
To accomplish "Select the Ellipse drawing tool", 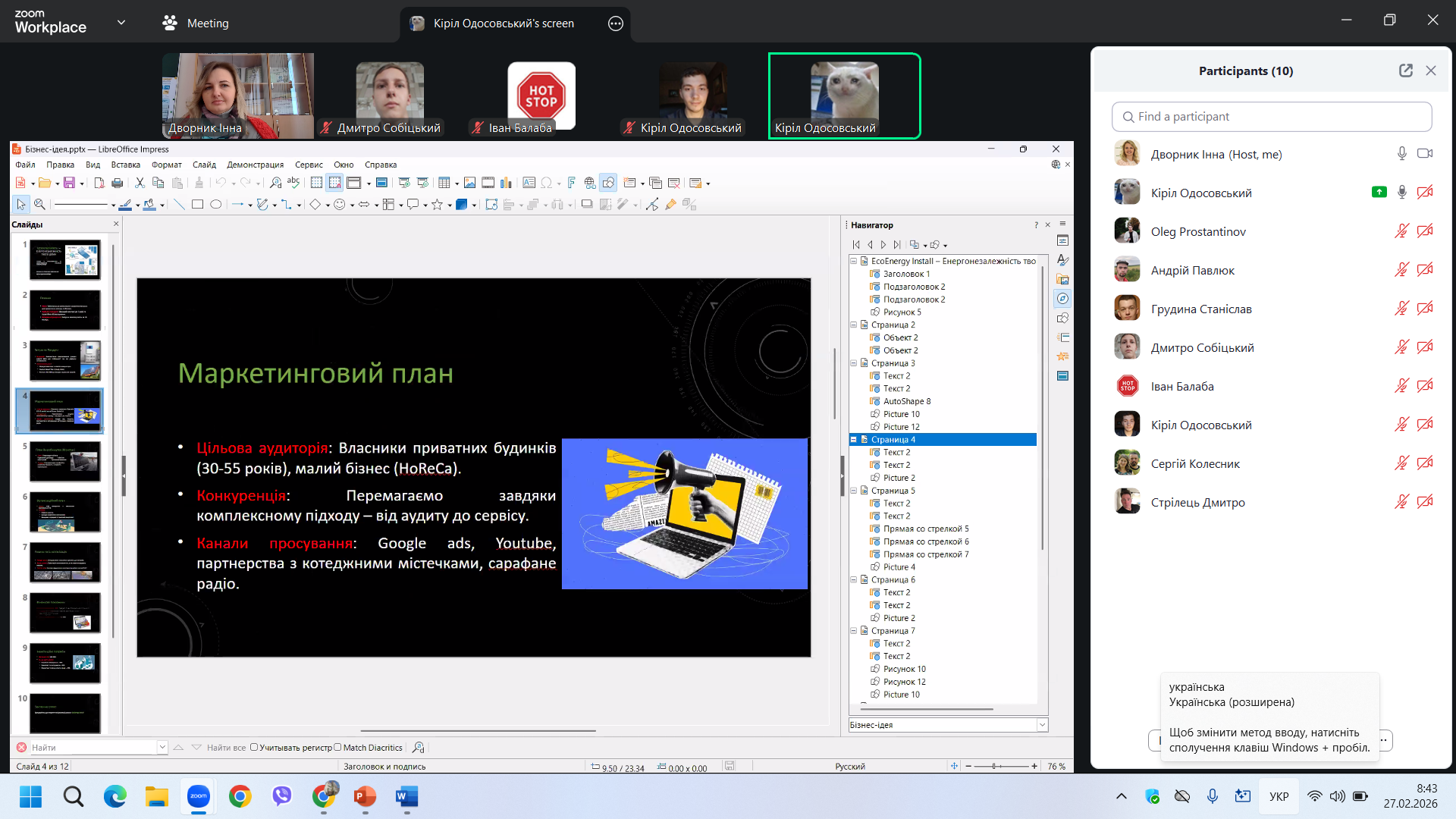I will pyautogui.click(x=216, y=204).
